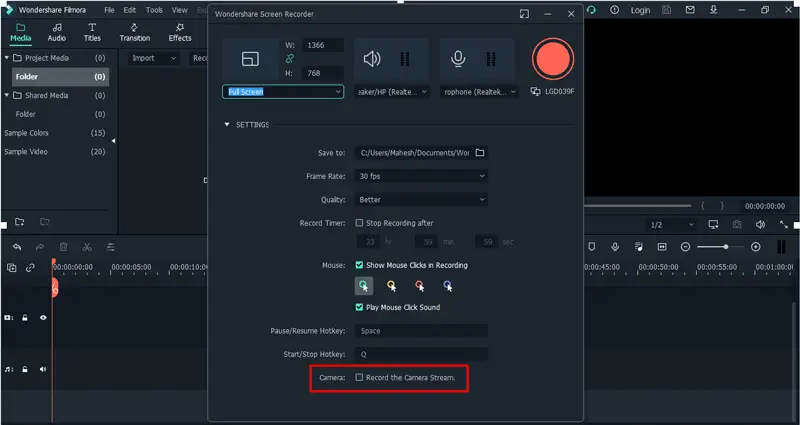This screenshot has width=800, height=425.
Task: Open the Quality Better dropdown
Action: (x=421, y=199)
